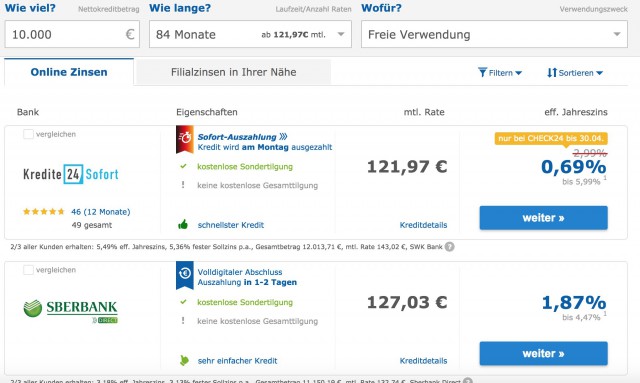
Task: Click the Filtern funnel icon
Action: tap(482, 73)
